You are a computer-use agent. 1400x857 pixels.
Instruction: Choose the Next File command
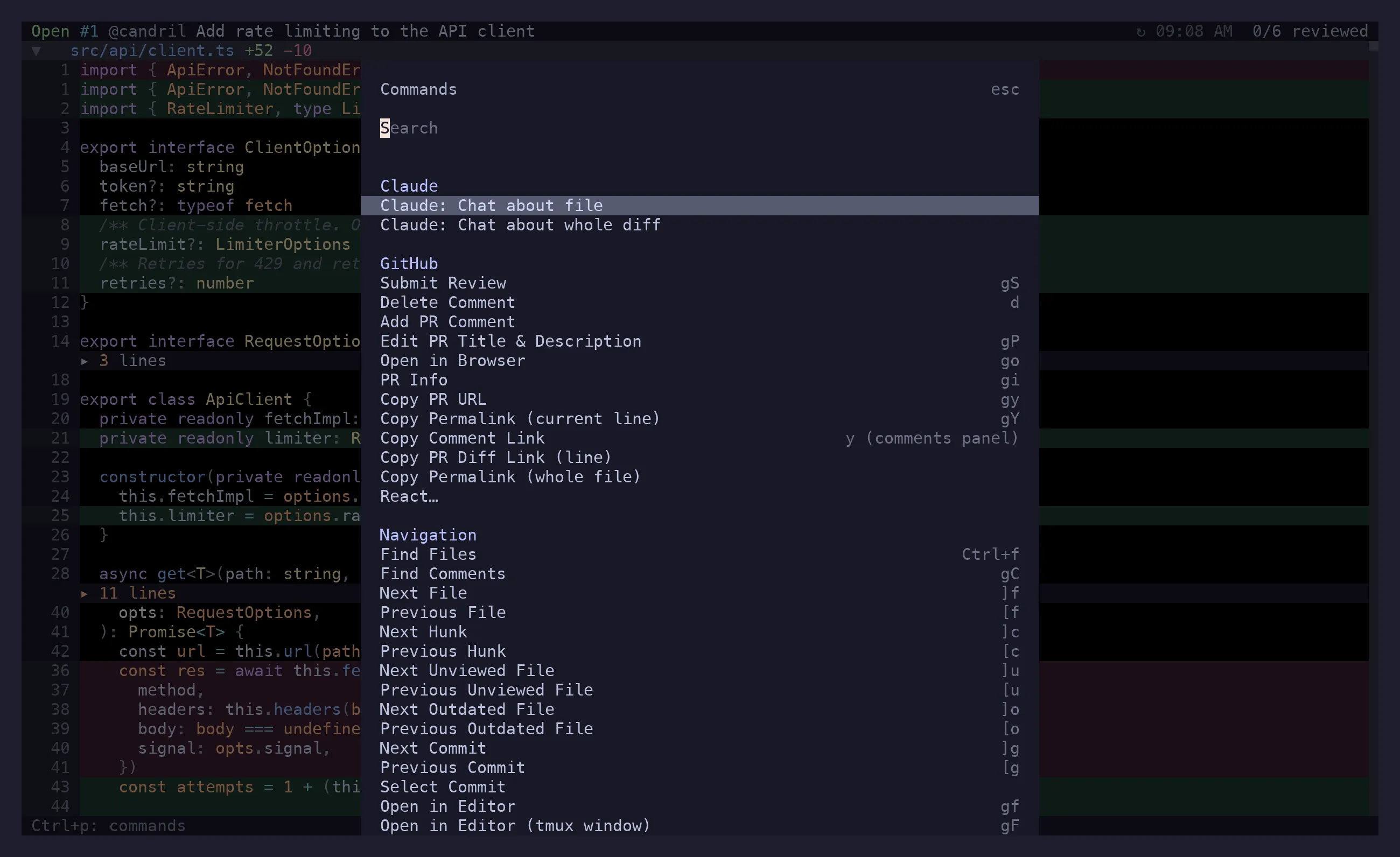click(699, 593)
